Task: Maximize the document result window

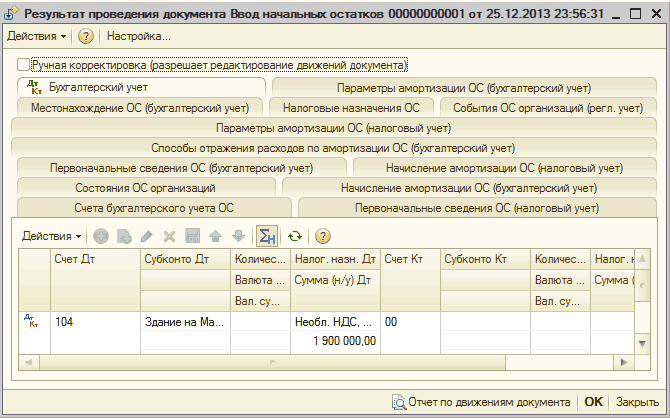Action: tap(635, 14)
